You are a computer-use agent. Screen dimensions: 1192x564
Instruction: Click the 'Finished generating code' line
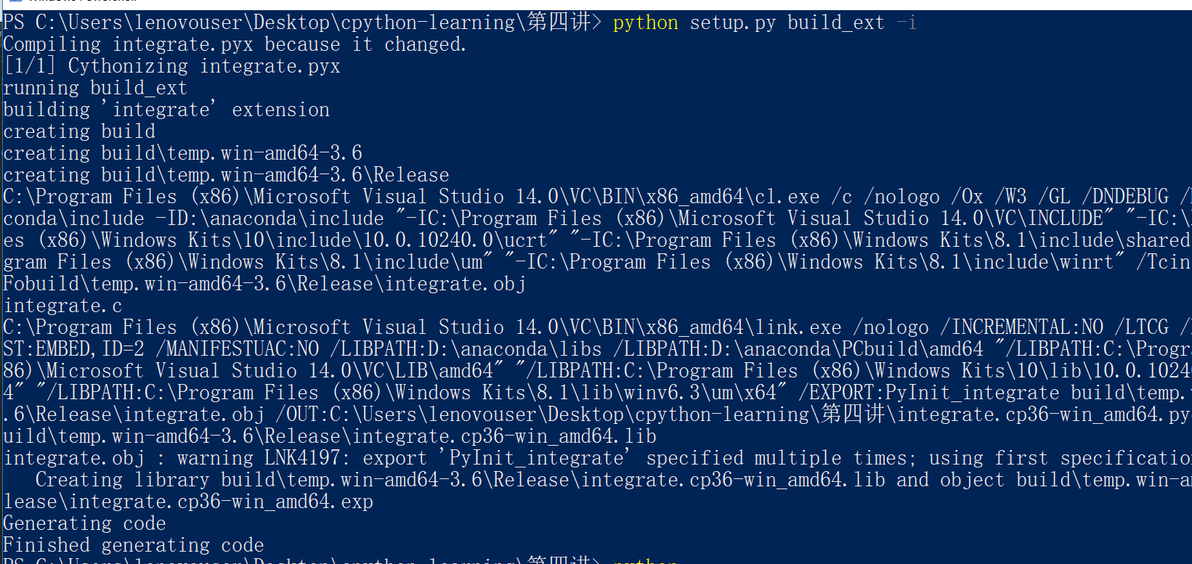coord(133,546)
